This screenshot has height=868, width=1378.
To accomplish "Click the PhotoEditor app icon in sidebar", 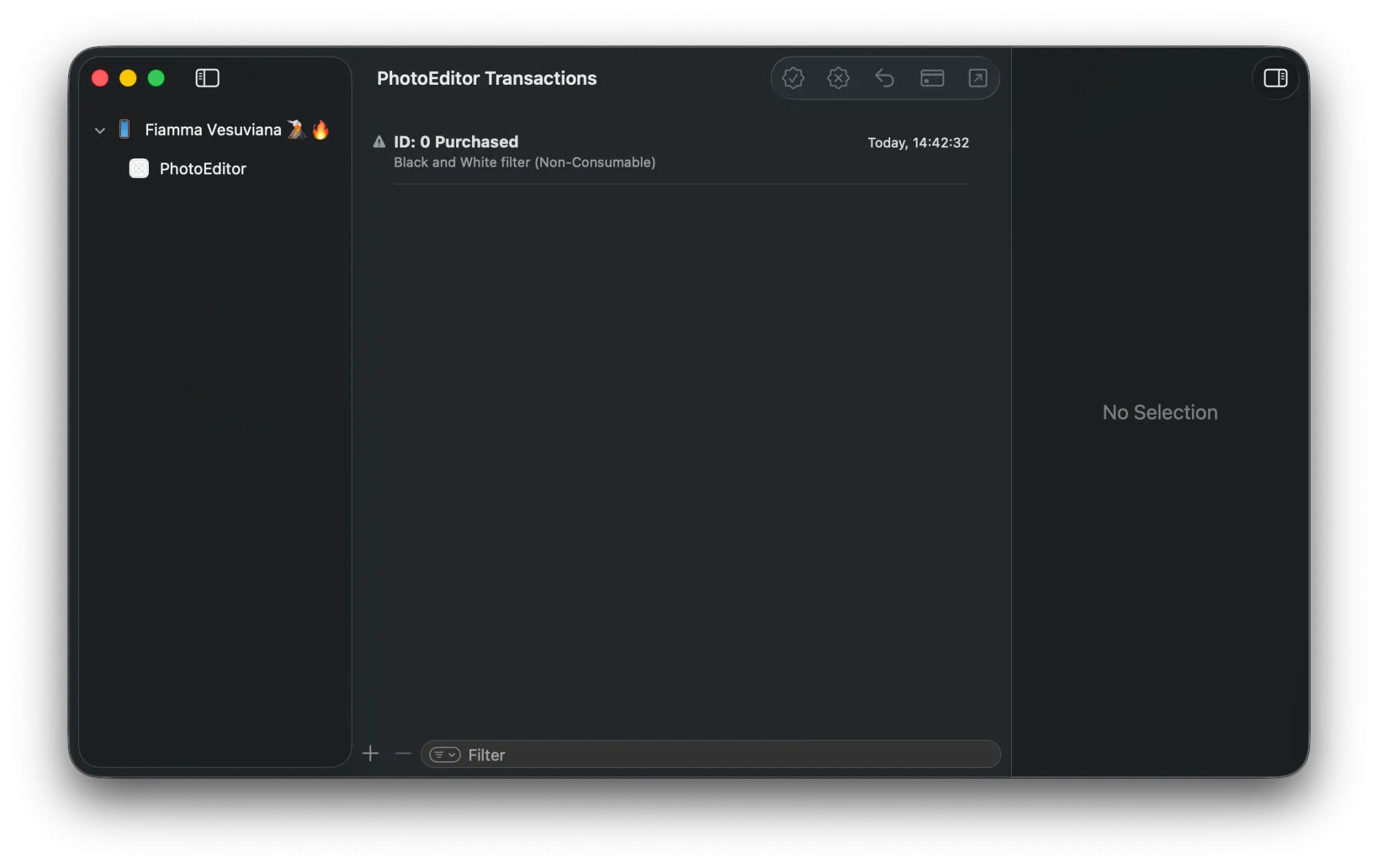I will coord(139,169).
